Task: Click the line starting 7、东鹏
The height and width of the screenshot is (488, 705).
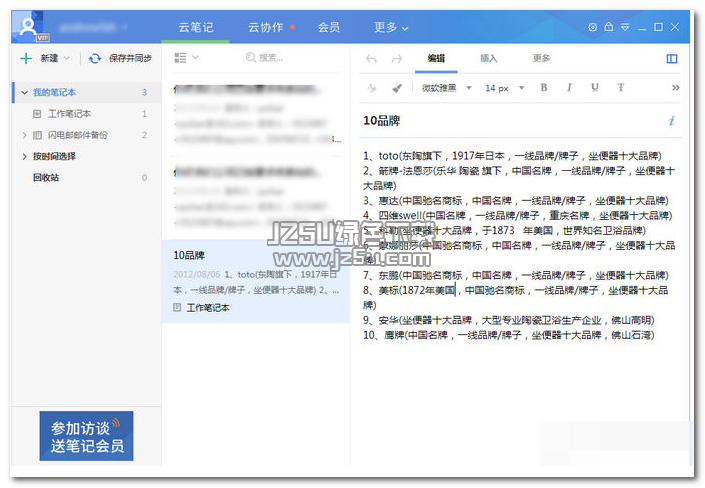Action: tap(516, 275)
